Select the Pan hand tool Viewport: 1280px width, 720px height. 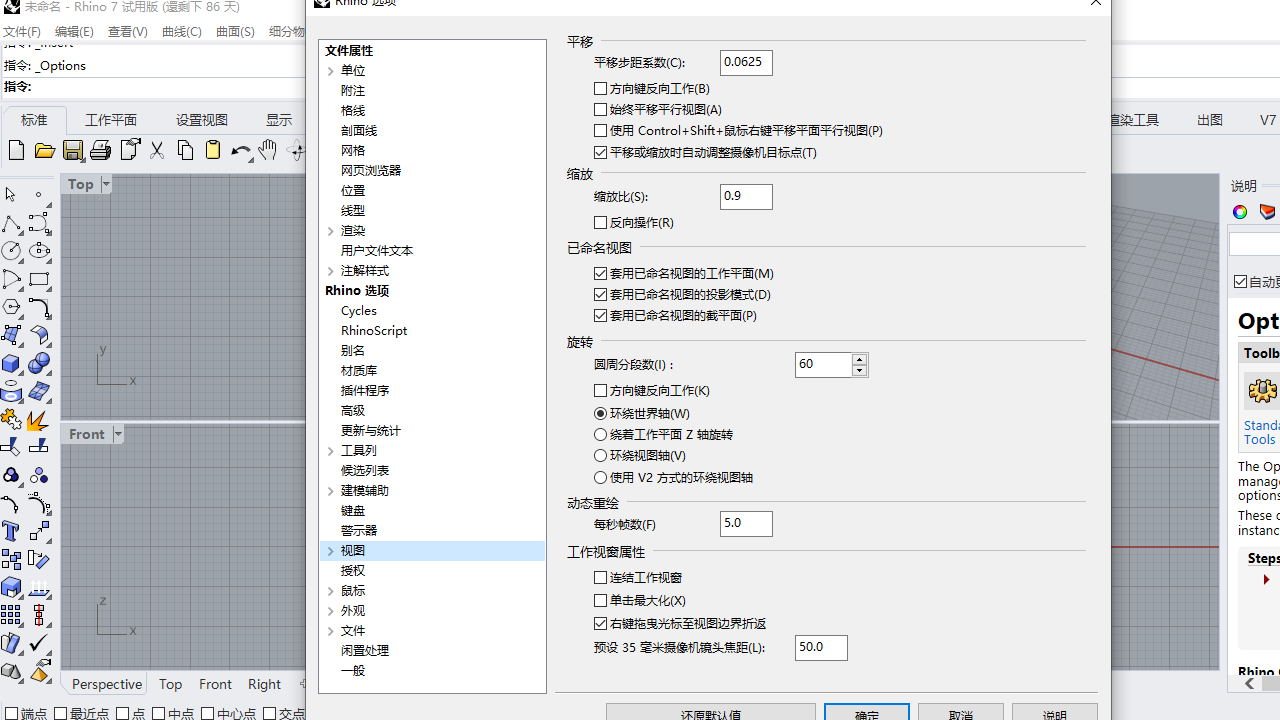pos(267,150)
